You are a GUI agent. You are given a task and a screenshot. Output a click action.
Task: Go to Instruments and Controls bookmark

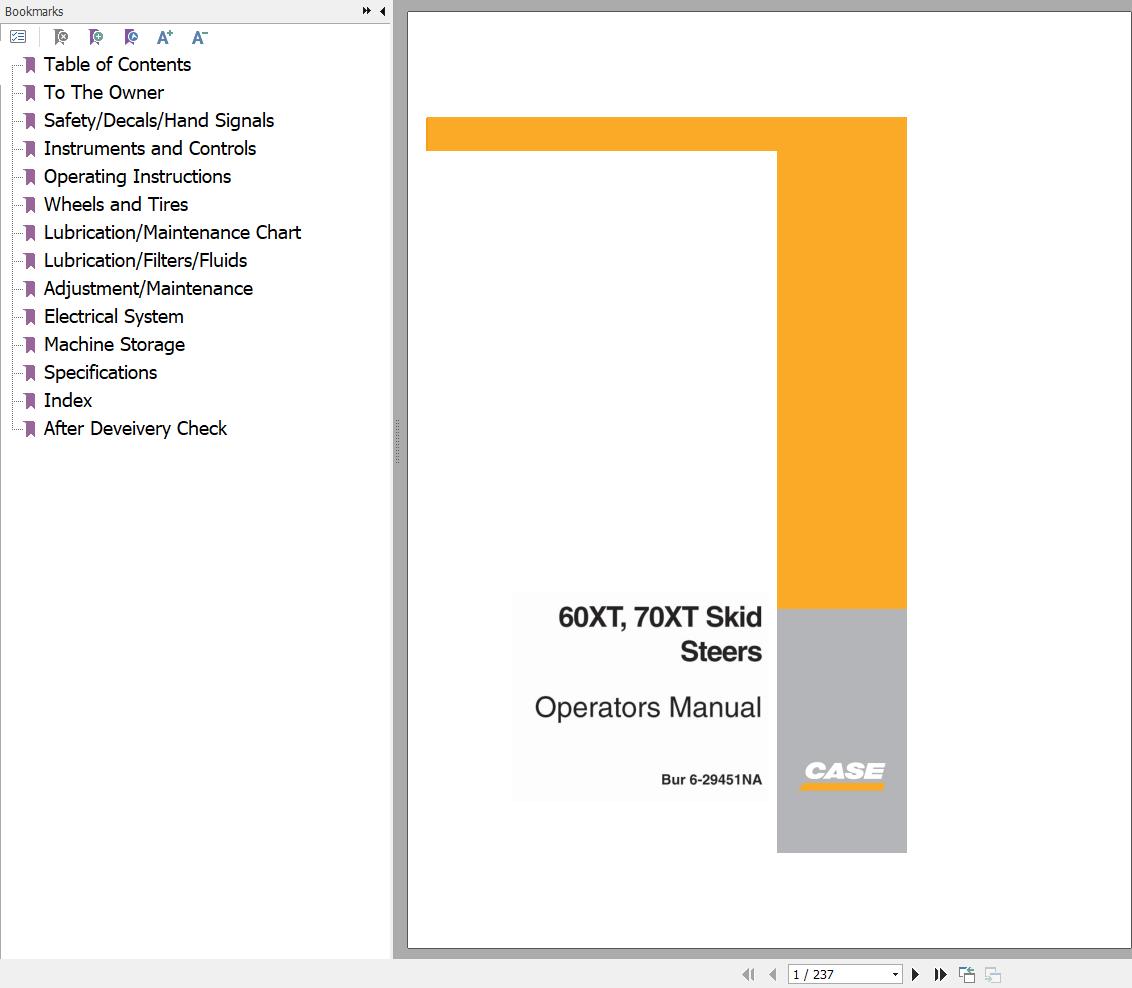point(149,148)
